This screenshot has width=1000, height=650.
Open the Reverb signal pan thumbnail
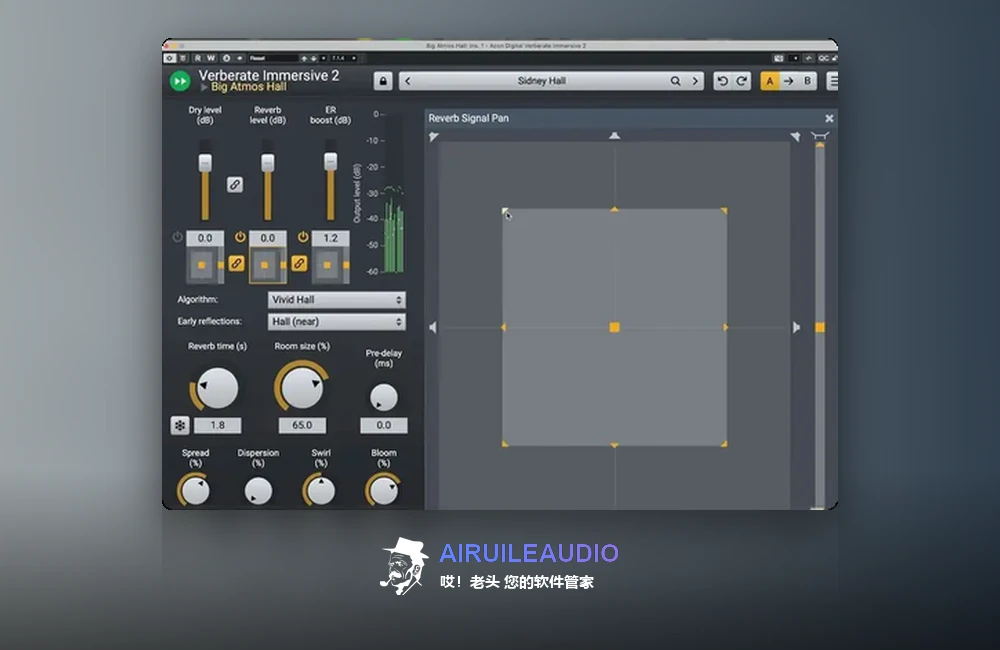coord(268,265)
